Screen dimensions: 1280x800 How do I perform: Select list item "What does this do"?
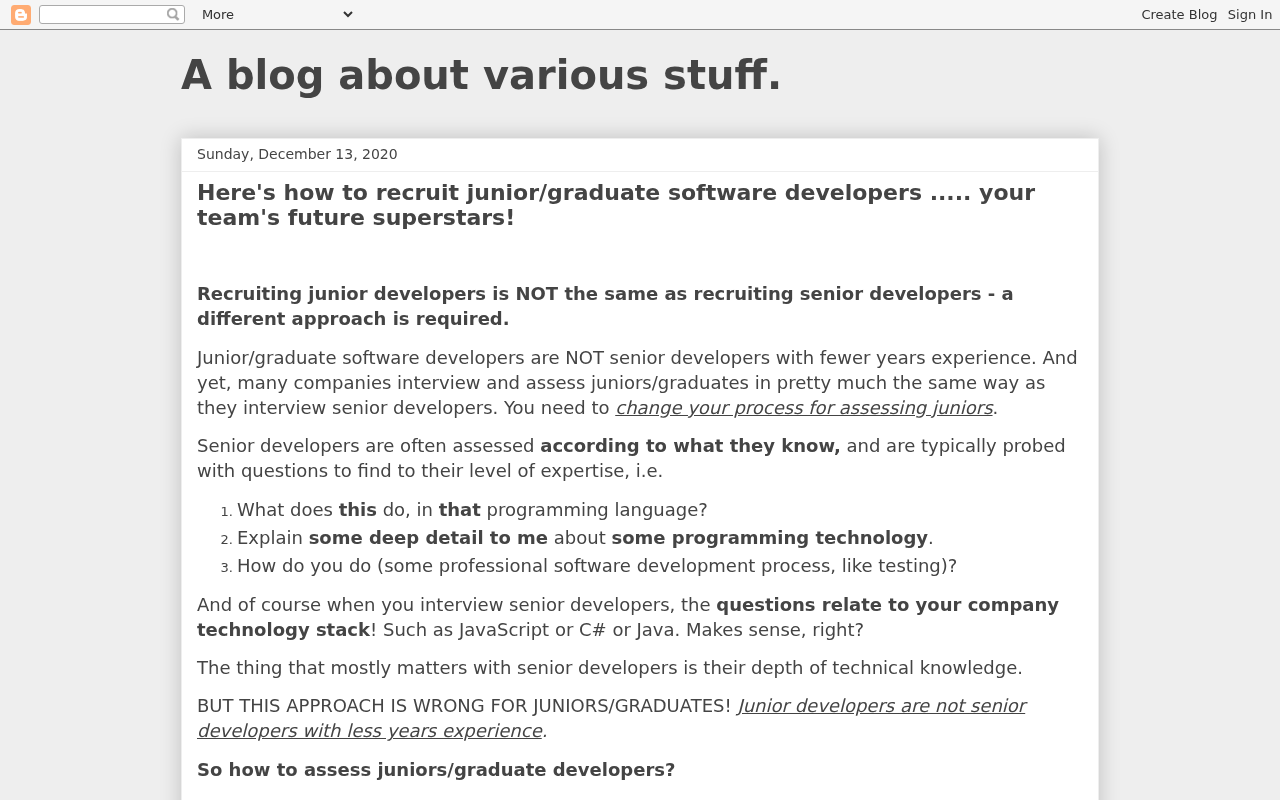pyautogui.click(x=472, y=510)
